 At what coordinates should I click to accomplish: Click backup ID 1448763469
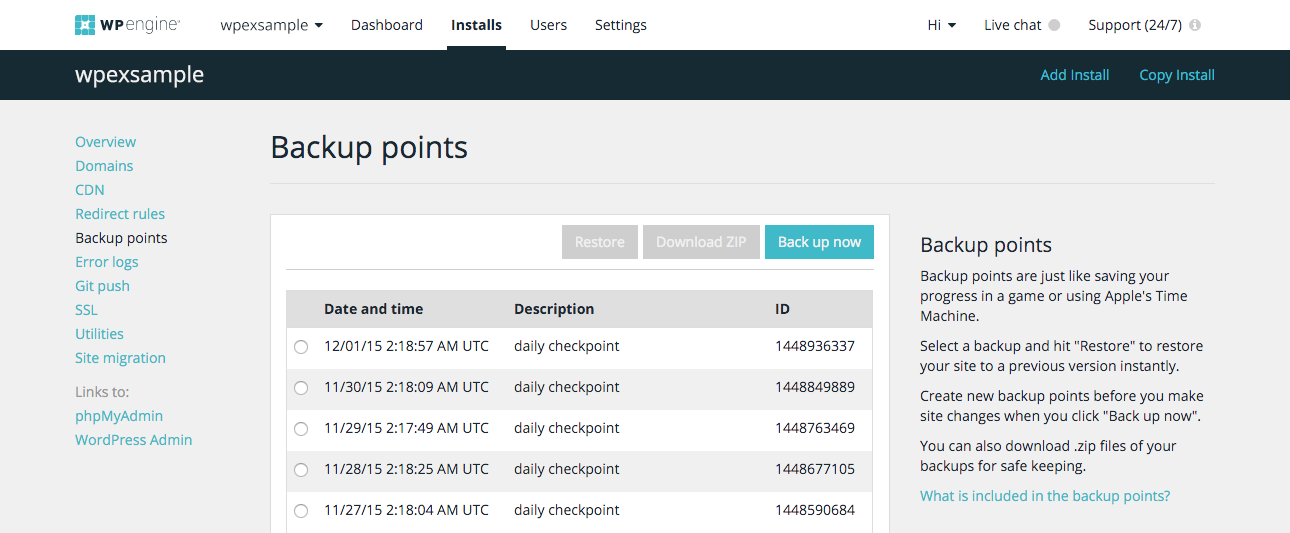pos(815,428)
